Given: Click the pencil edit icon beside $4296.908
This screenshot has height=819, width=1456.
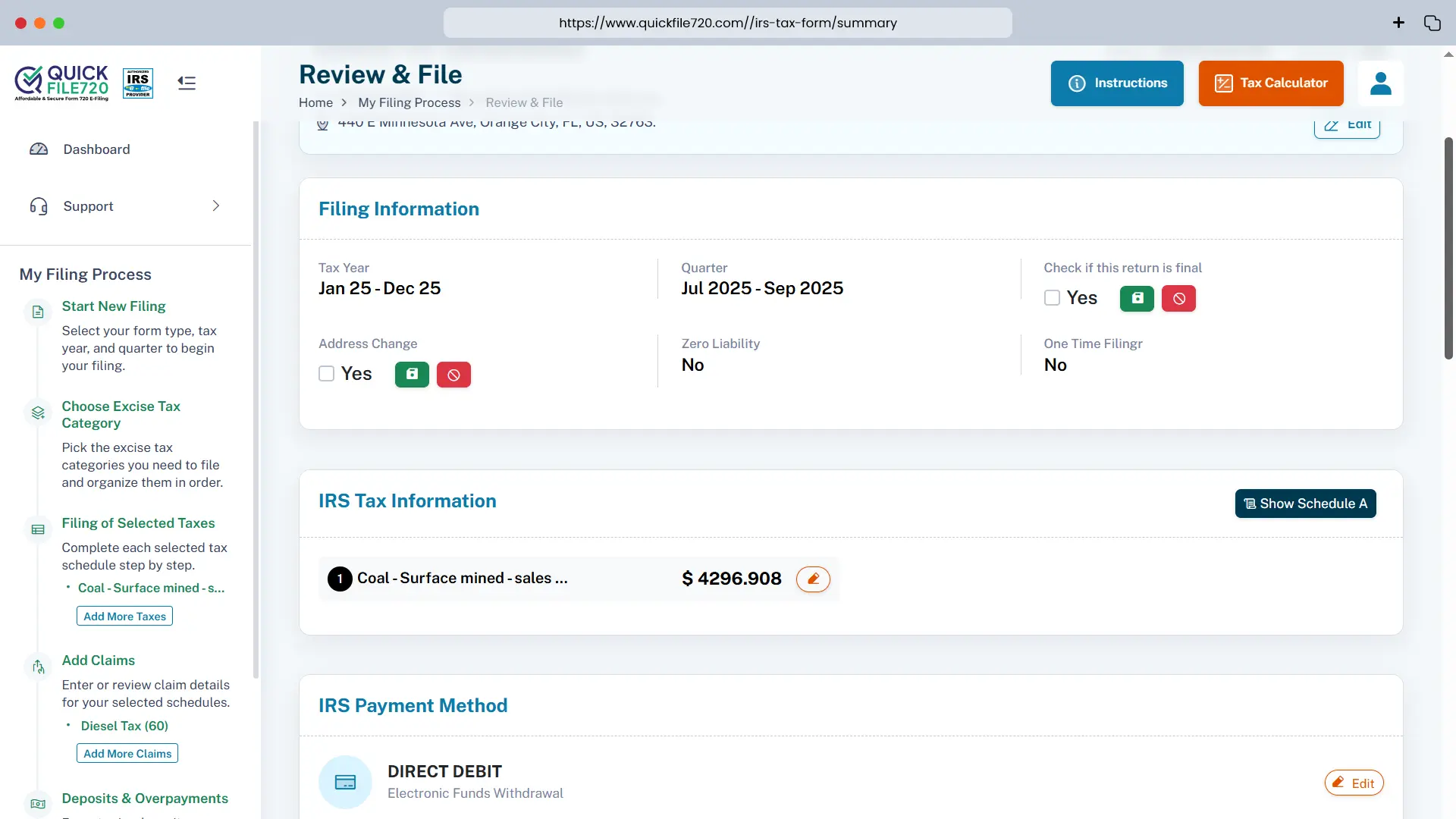Looking at the screenshot, I should (813, 579).
